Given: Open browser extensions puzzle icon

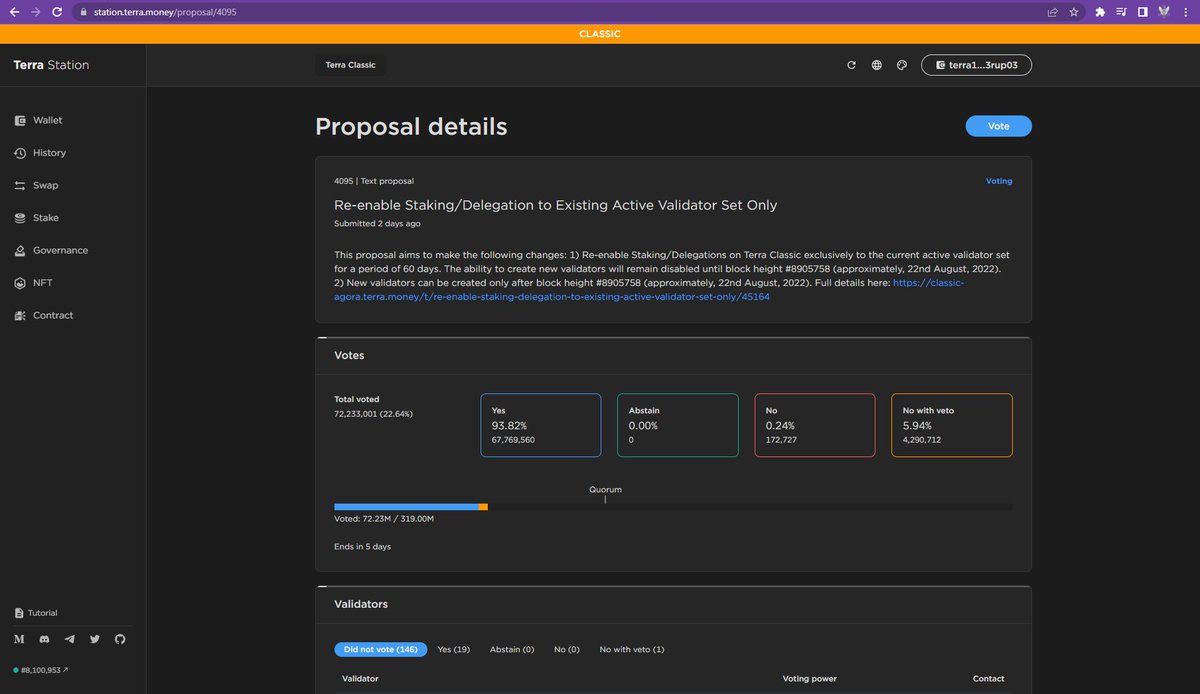Looking at the screenshot, I should (x=1101, y=12).
